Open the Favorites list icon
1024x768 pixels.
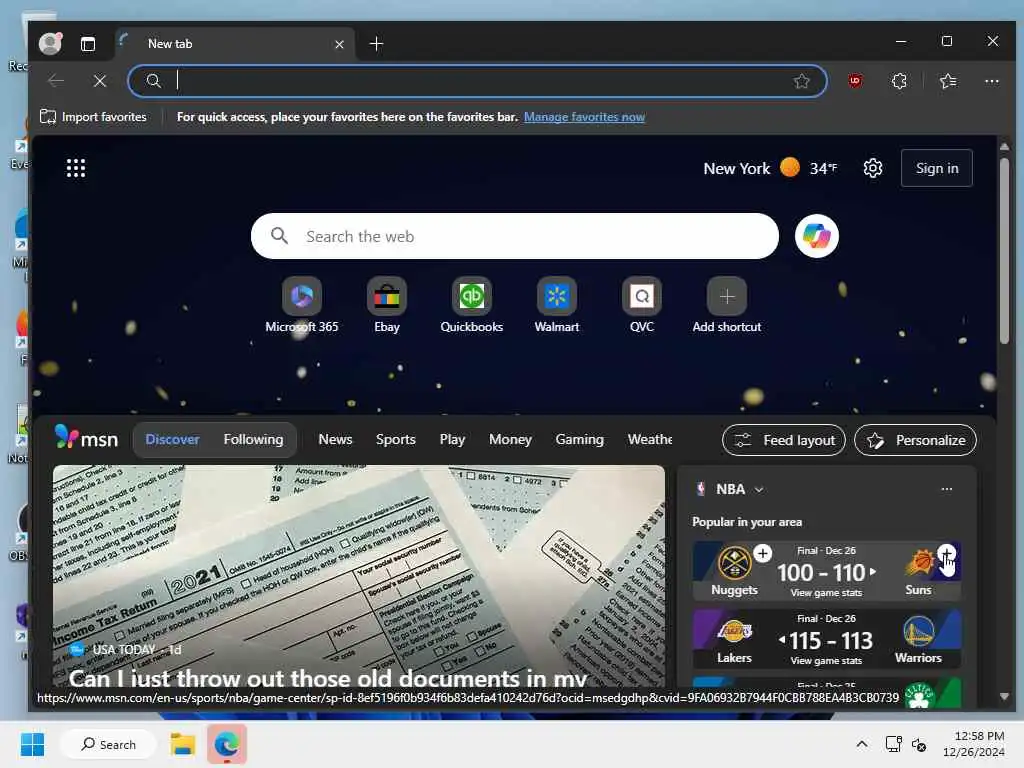[x=948, y=81]
